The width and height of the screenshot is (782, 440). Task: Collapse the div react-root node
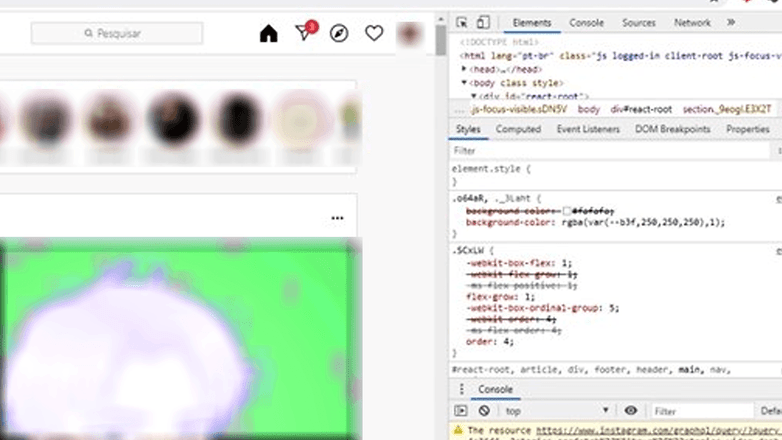pos(474,95)
